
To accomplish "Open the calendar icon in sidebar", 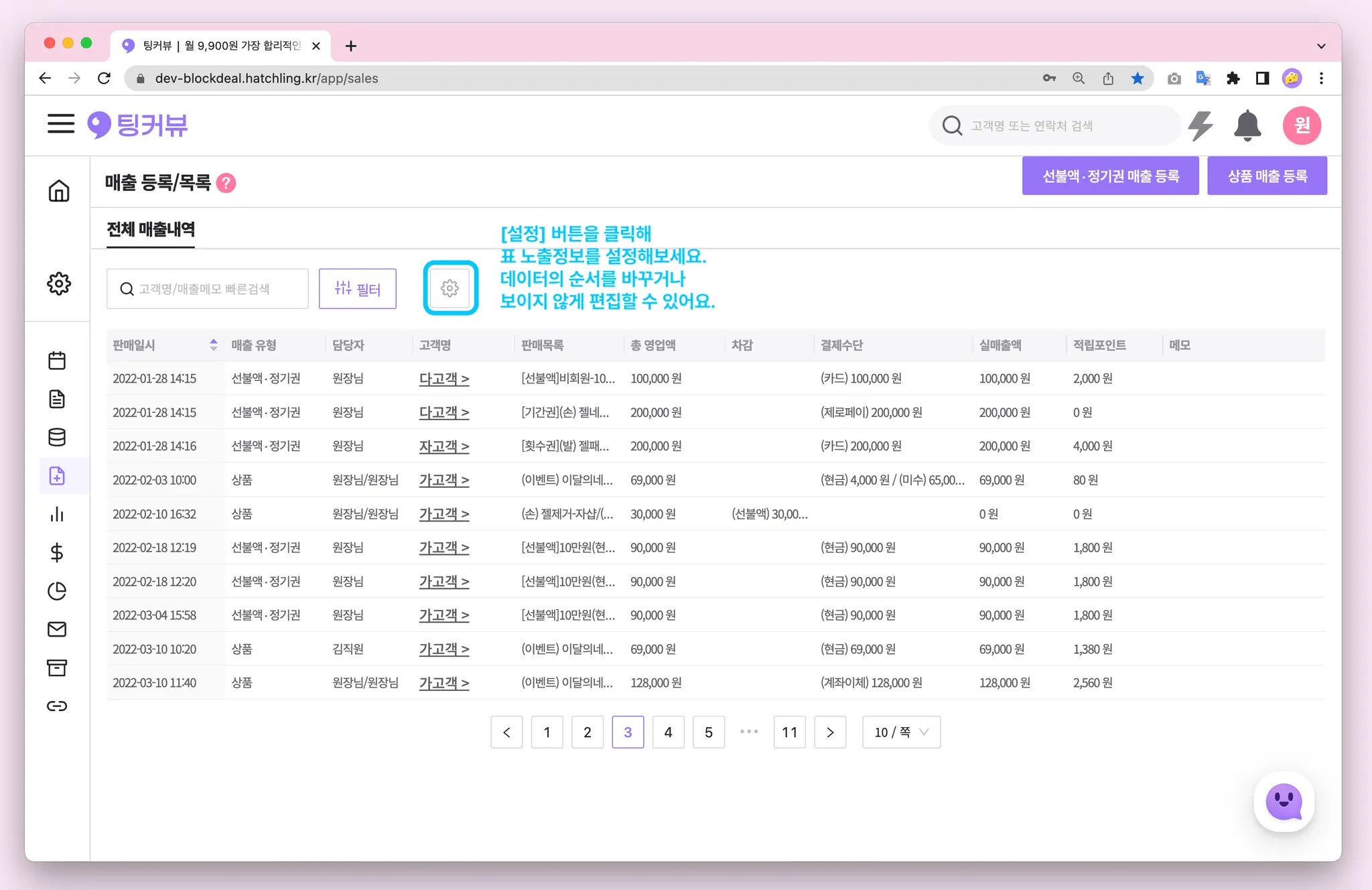I will [57, 361].
